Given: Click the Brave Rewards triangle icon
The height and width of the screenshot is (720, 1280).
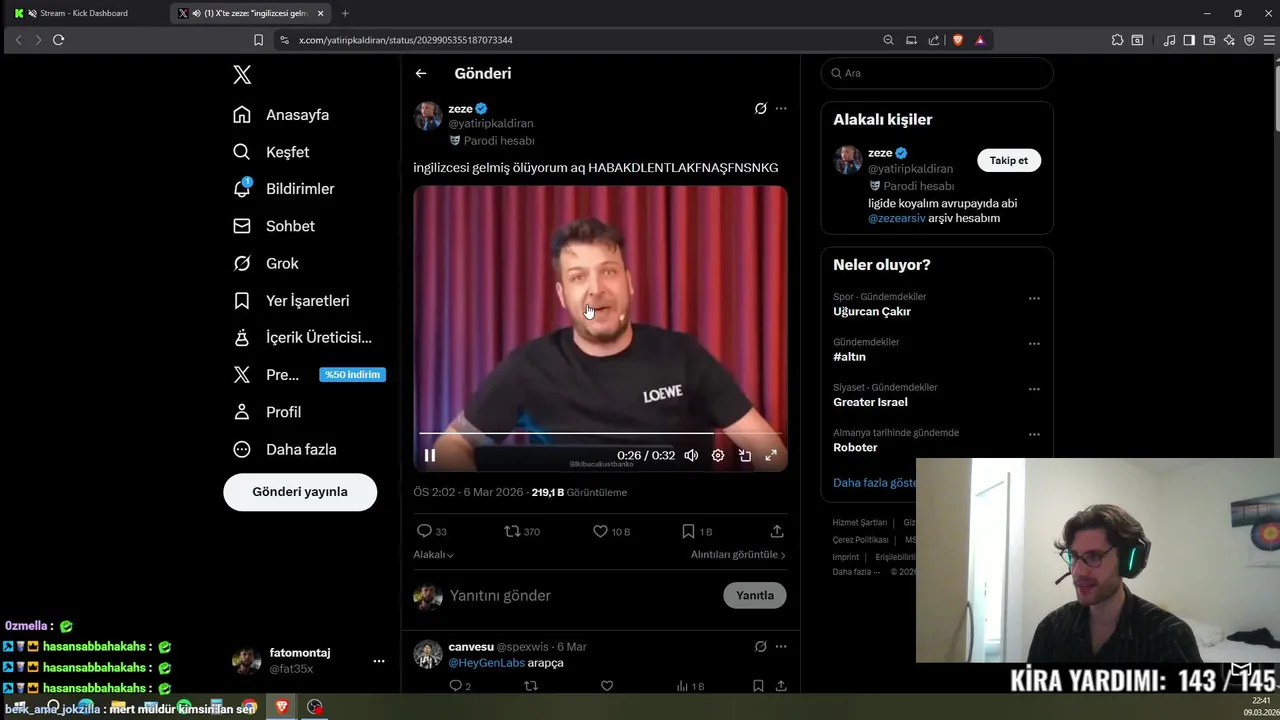Looking at the screenshot, I should click(980, 40).
